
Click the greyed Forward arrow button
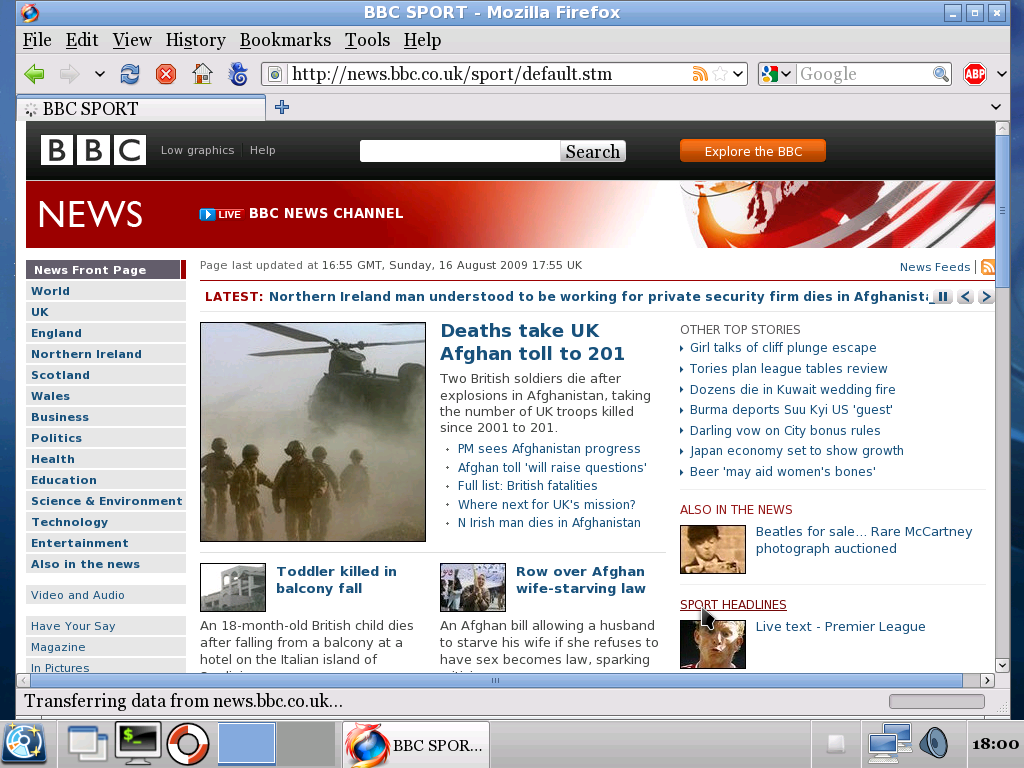pyautogui.click(x=69, y=74)
